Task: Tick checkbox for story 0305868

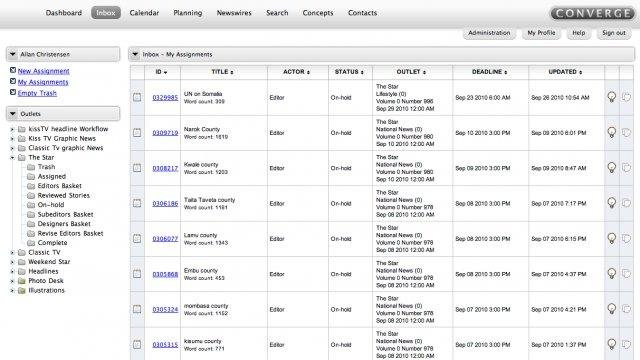Action: pos(137,274)
